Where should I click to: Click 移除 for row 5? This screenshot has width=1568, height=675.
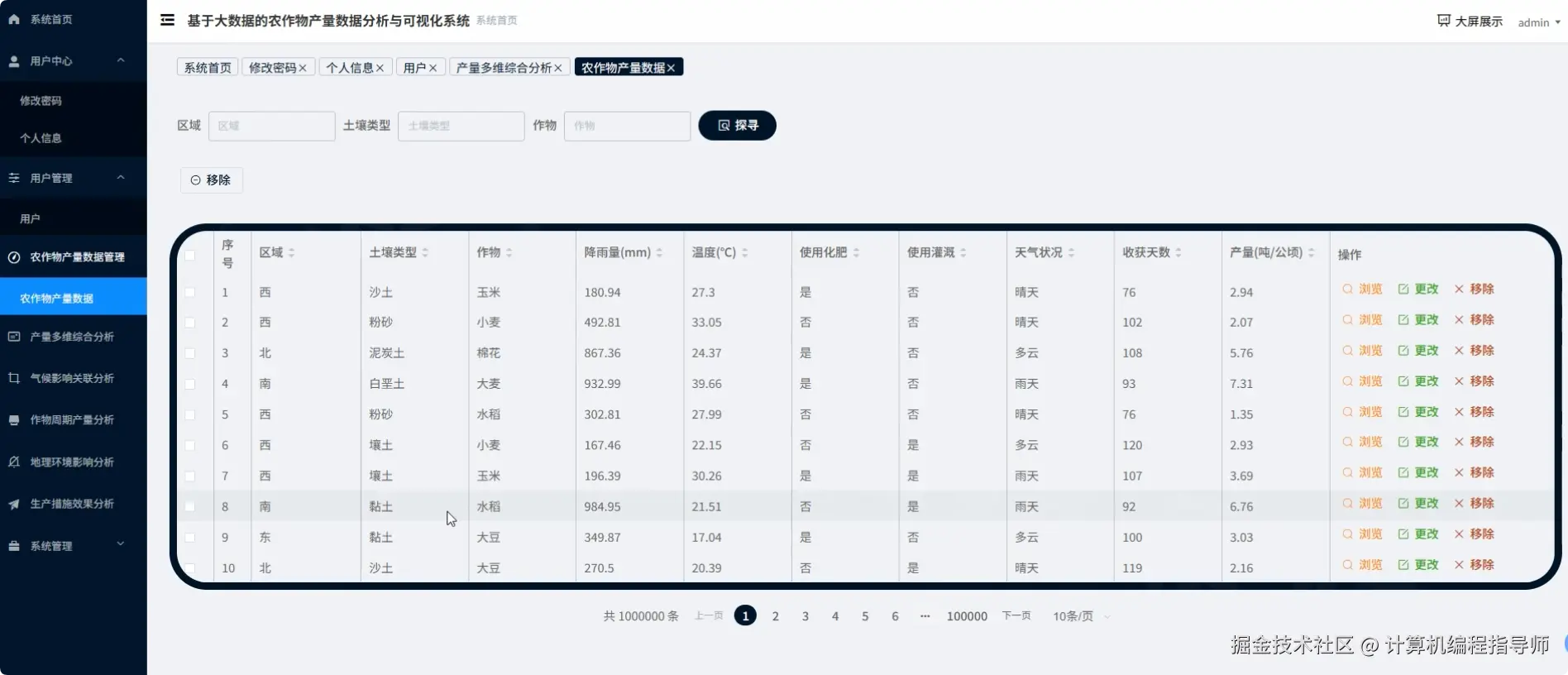coord(1474,412)
